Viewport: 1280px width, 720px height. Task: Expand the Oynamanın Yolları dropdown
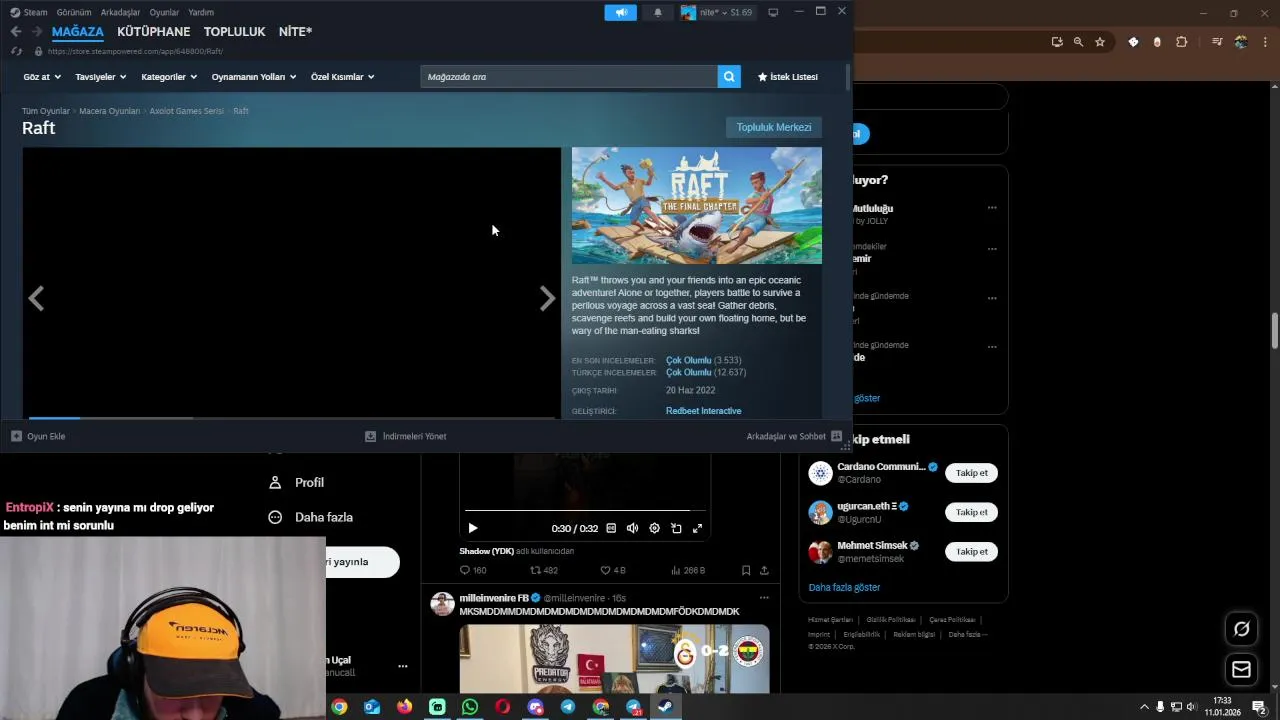(254, 77)
